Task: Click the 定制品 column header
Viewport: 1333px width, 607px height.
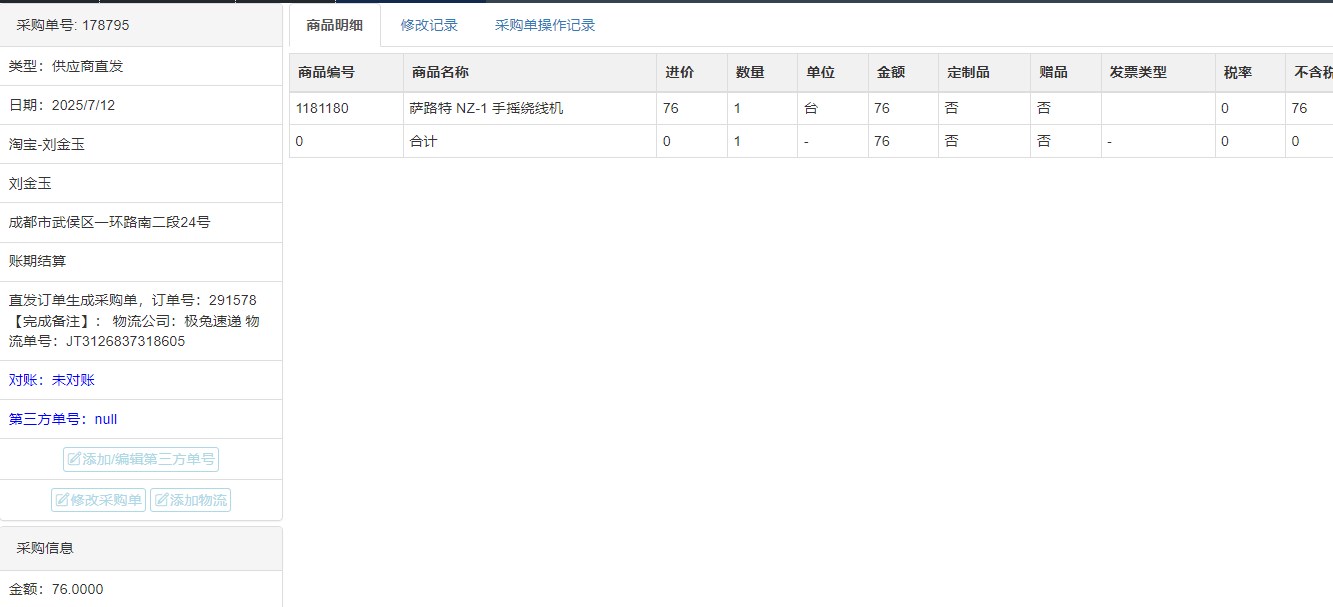Action: (984, 72)
